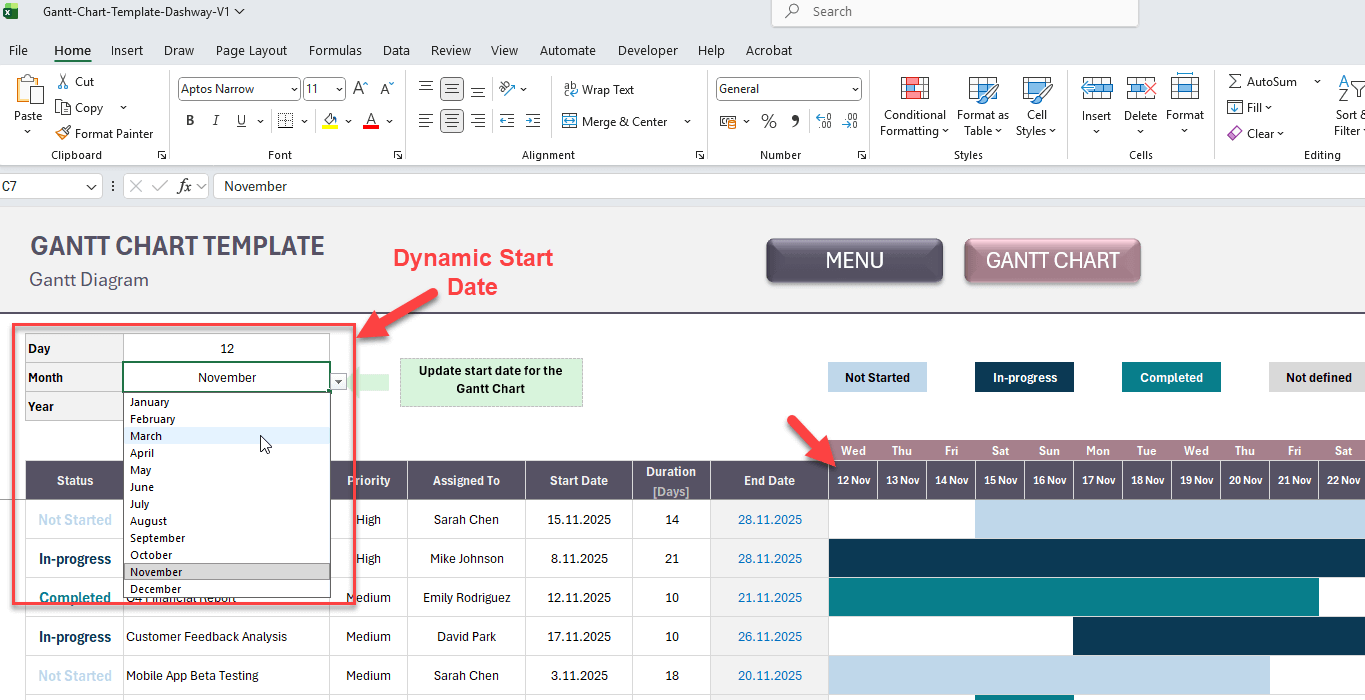Open the Format as Table gallery
1365x700 pixels.
pos(982,90)
